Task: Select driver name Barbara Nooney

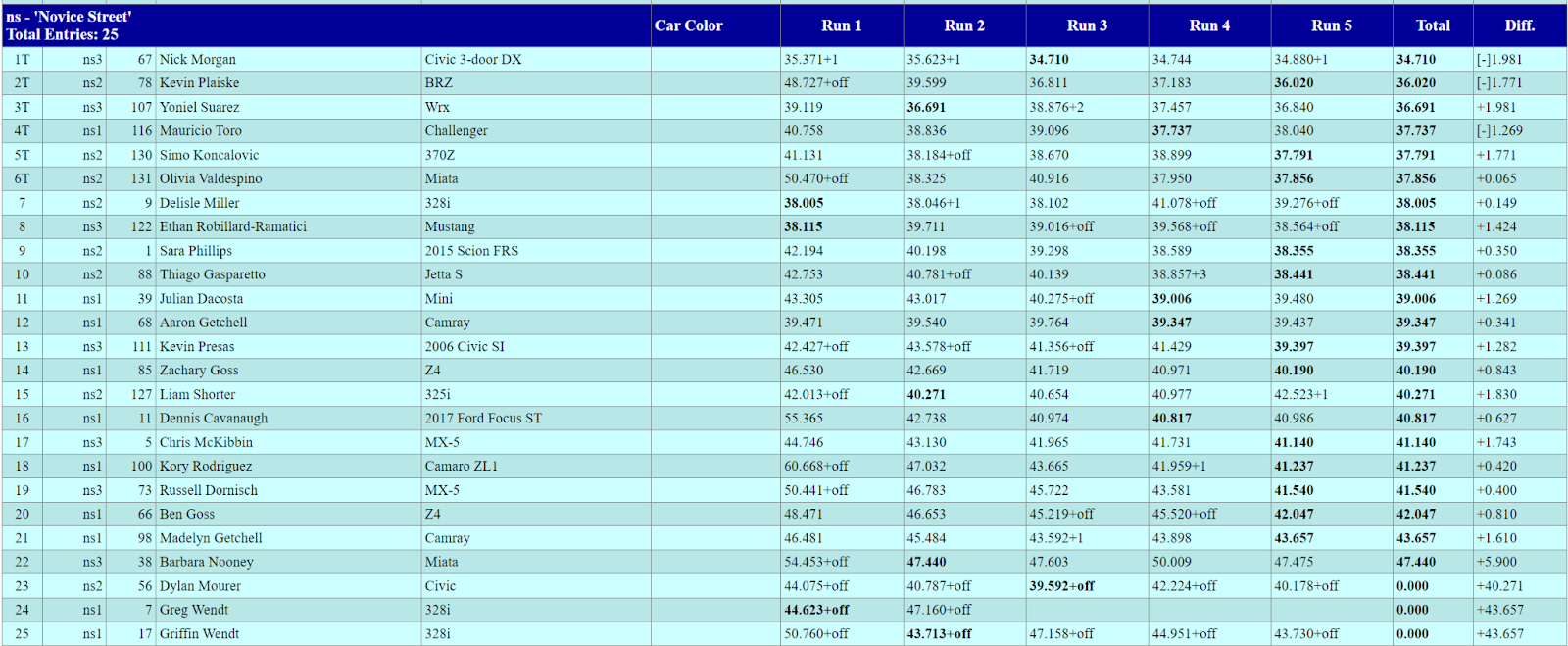Action: [x=207, y=563]
